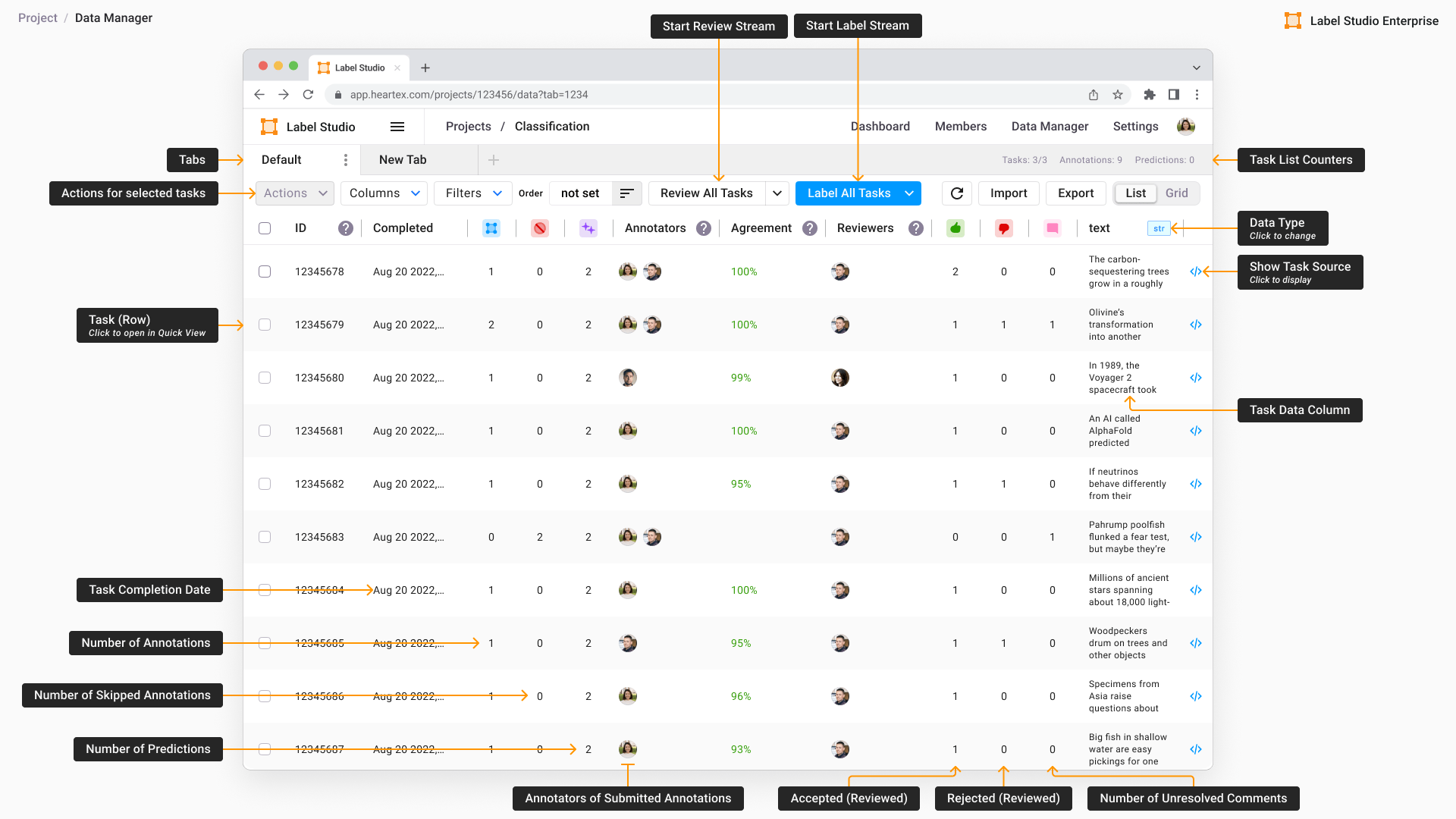Click the str data type badge
This screenshot has height=819, width=1456.
[x=1159, y=228]
